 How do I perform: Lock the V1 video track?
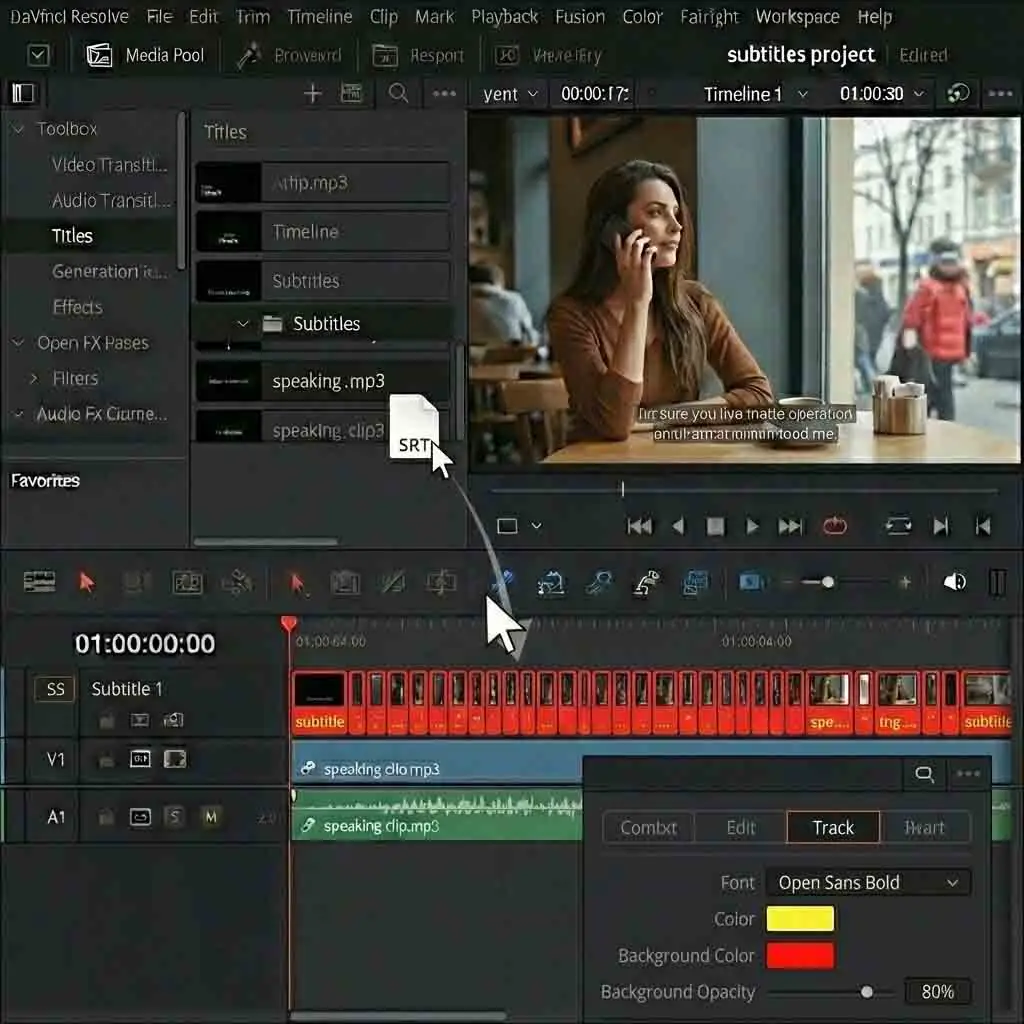[105, 759]
